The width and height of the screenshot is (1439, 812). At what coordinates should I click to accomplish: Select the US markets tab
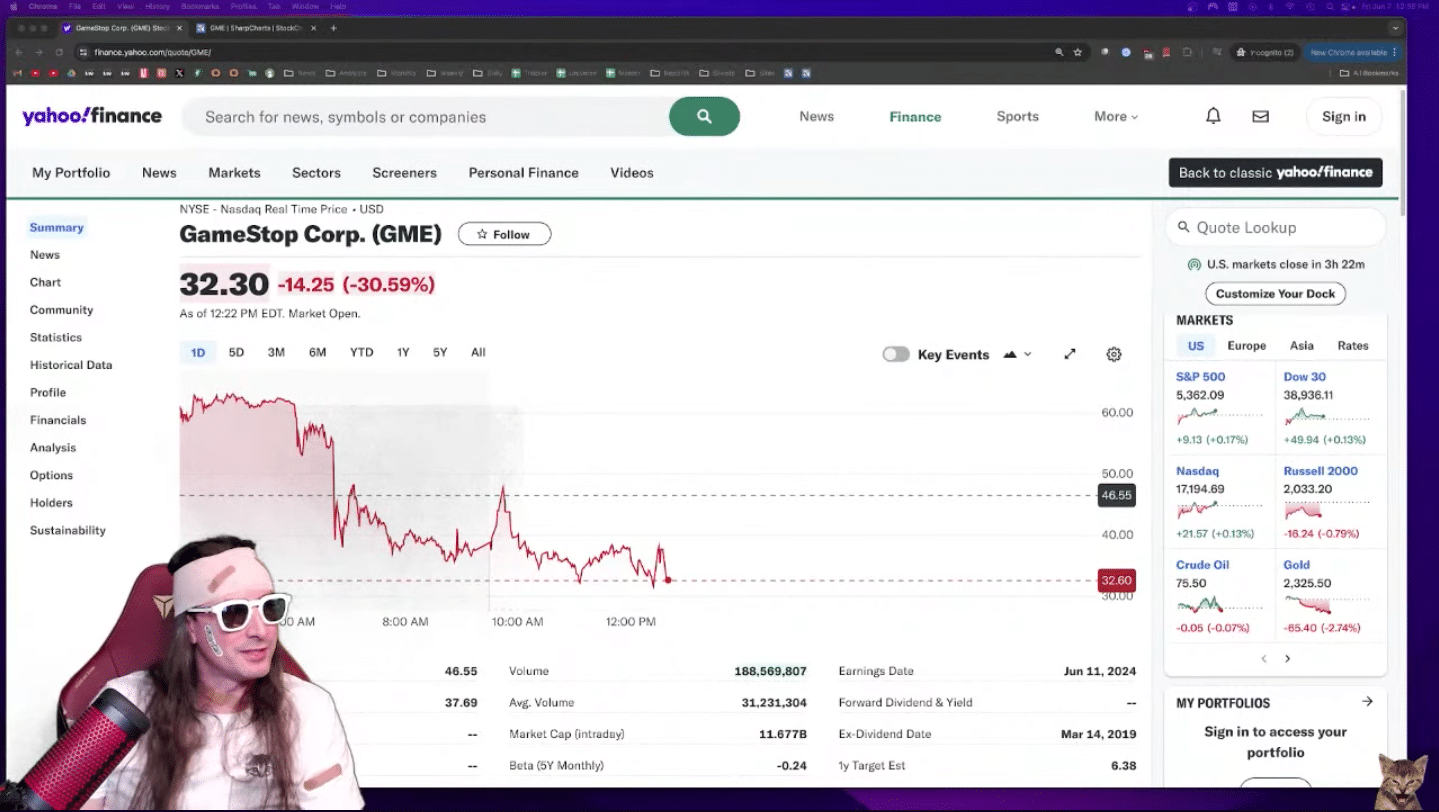coord(1196,345)
